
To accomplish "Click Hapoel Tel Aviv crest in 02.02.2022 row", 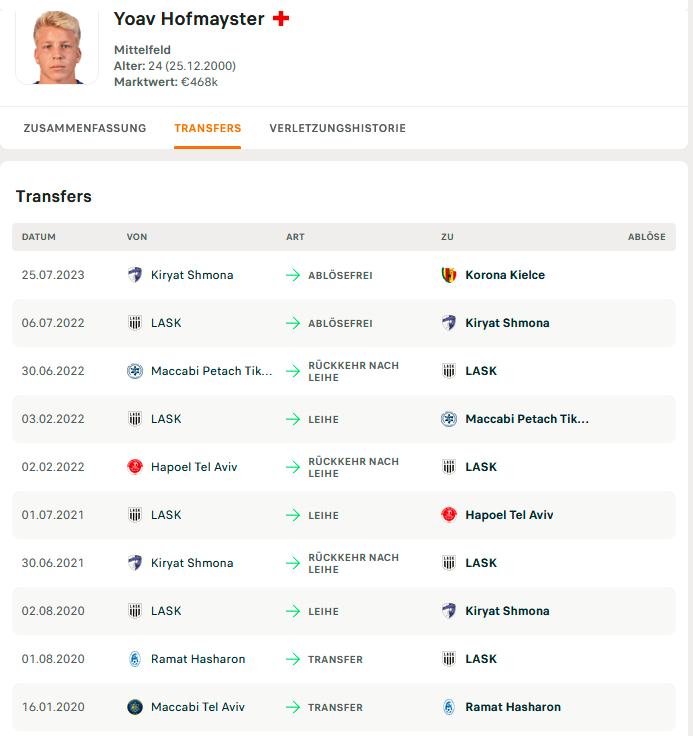I will tap(135, 467).
